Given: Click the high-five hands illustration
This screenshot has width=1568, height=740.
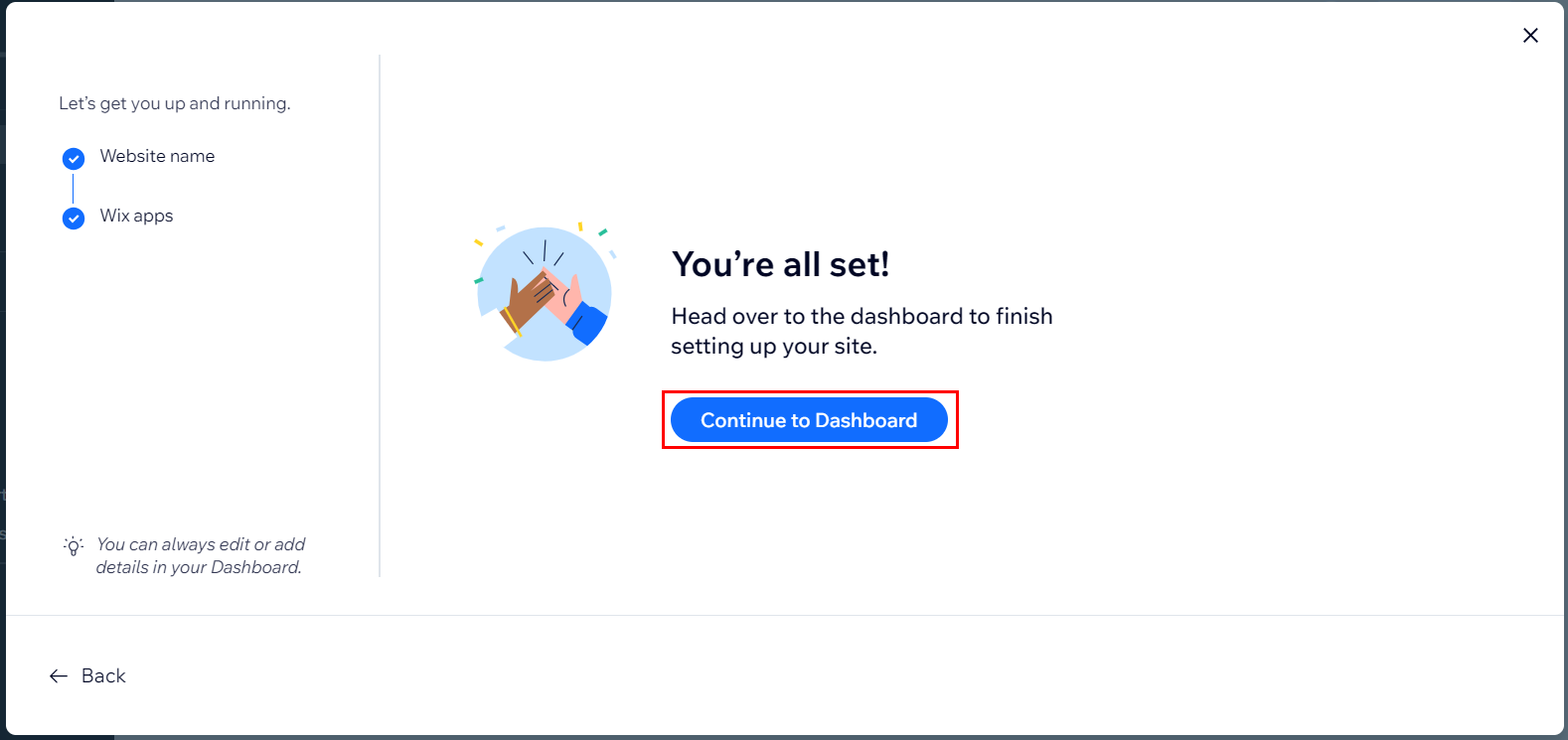Looking at the screenshot, I should point(545,292).
